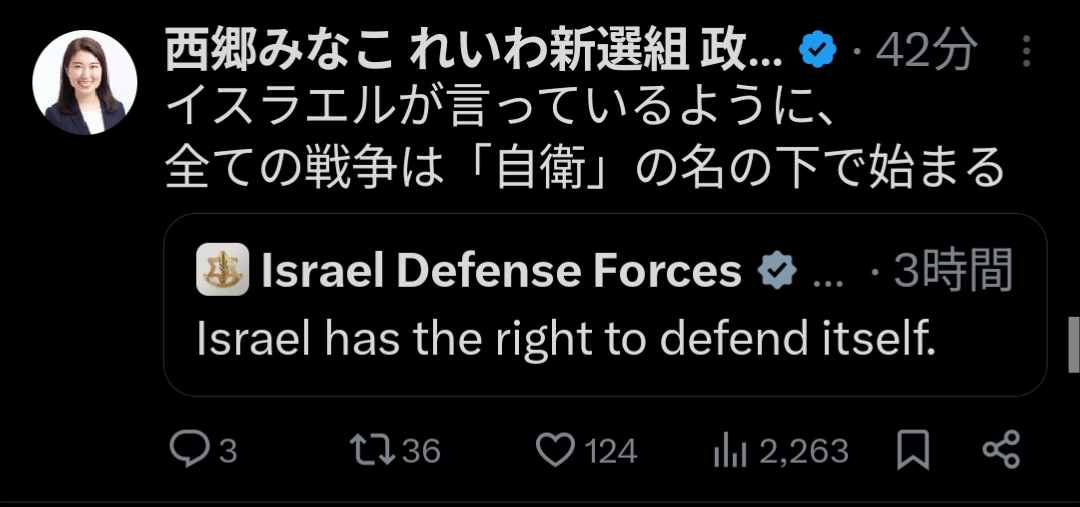Repost this tweet using the retweet icon
The height and width of the screenshot is (507, 1080).
[374, 451]
